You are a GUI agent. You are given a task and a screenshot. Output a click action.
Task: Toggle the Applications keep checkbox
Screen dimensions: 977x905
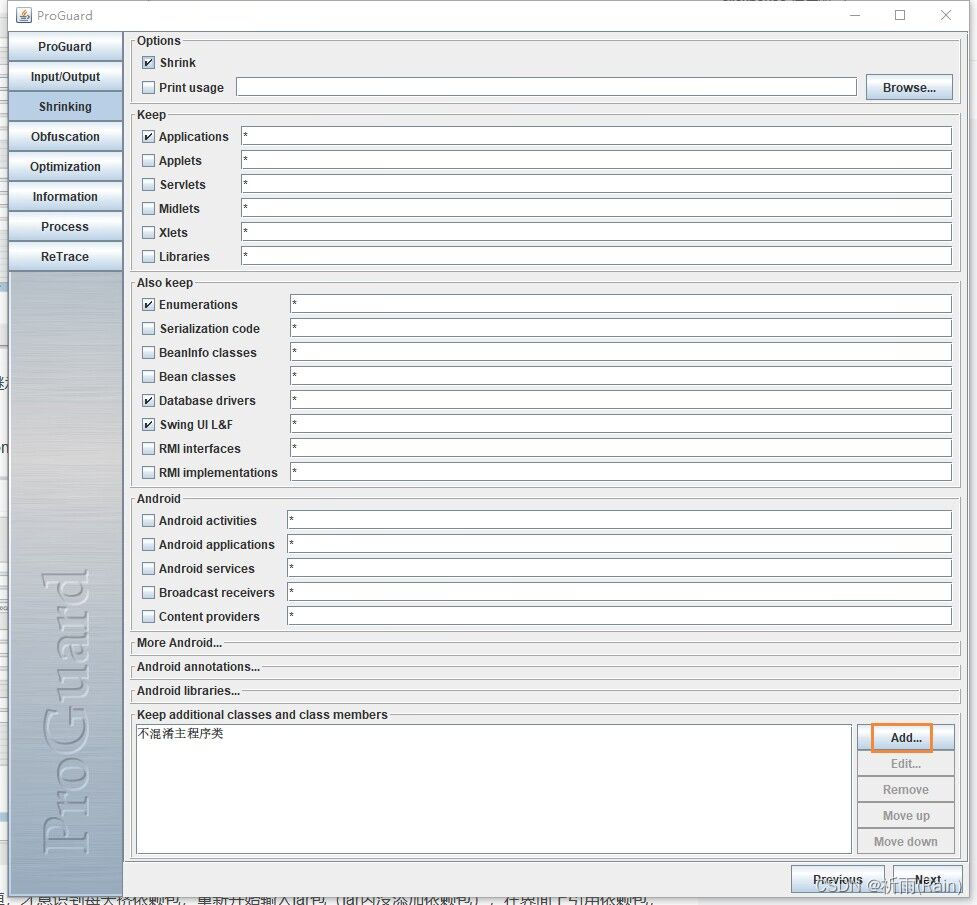(148, 136)
